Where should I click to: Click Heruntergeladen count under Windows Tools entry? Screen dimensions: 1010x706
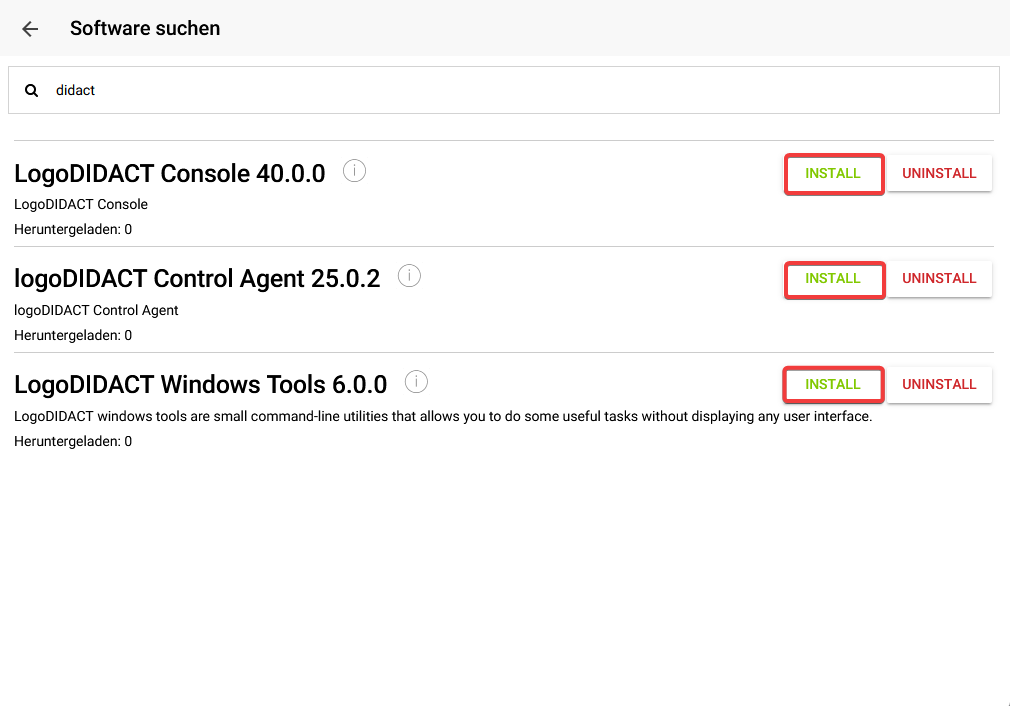click(x=73, y=441)
